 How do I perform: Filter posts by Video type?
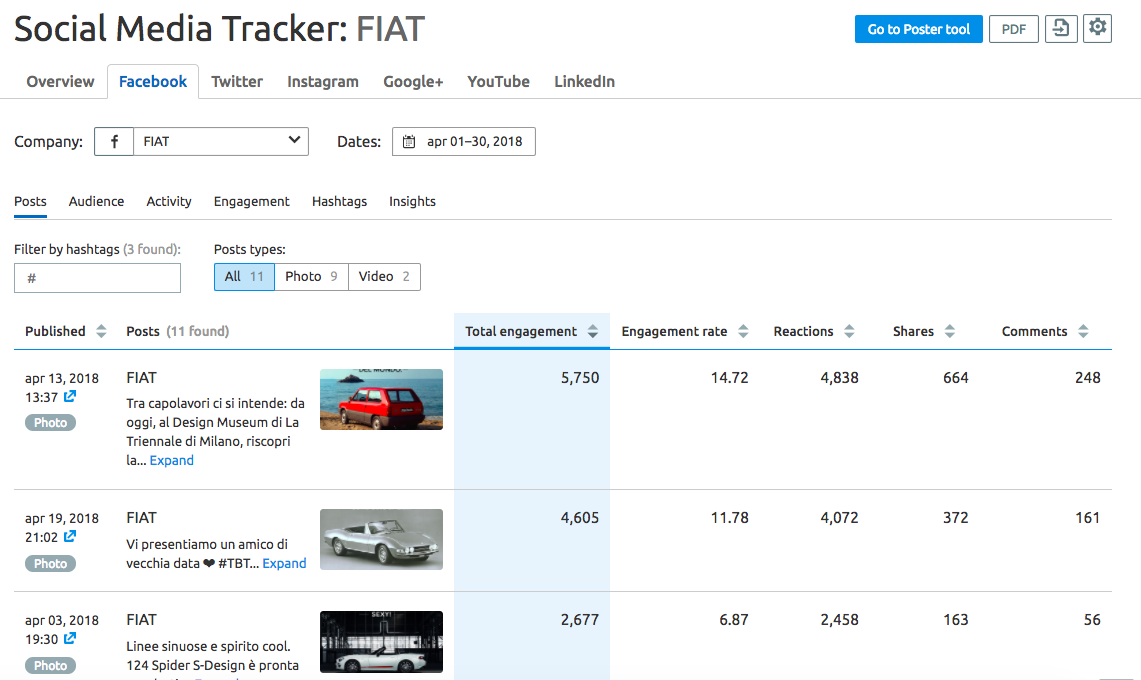383,276
